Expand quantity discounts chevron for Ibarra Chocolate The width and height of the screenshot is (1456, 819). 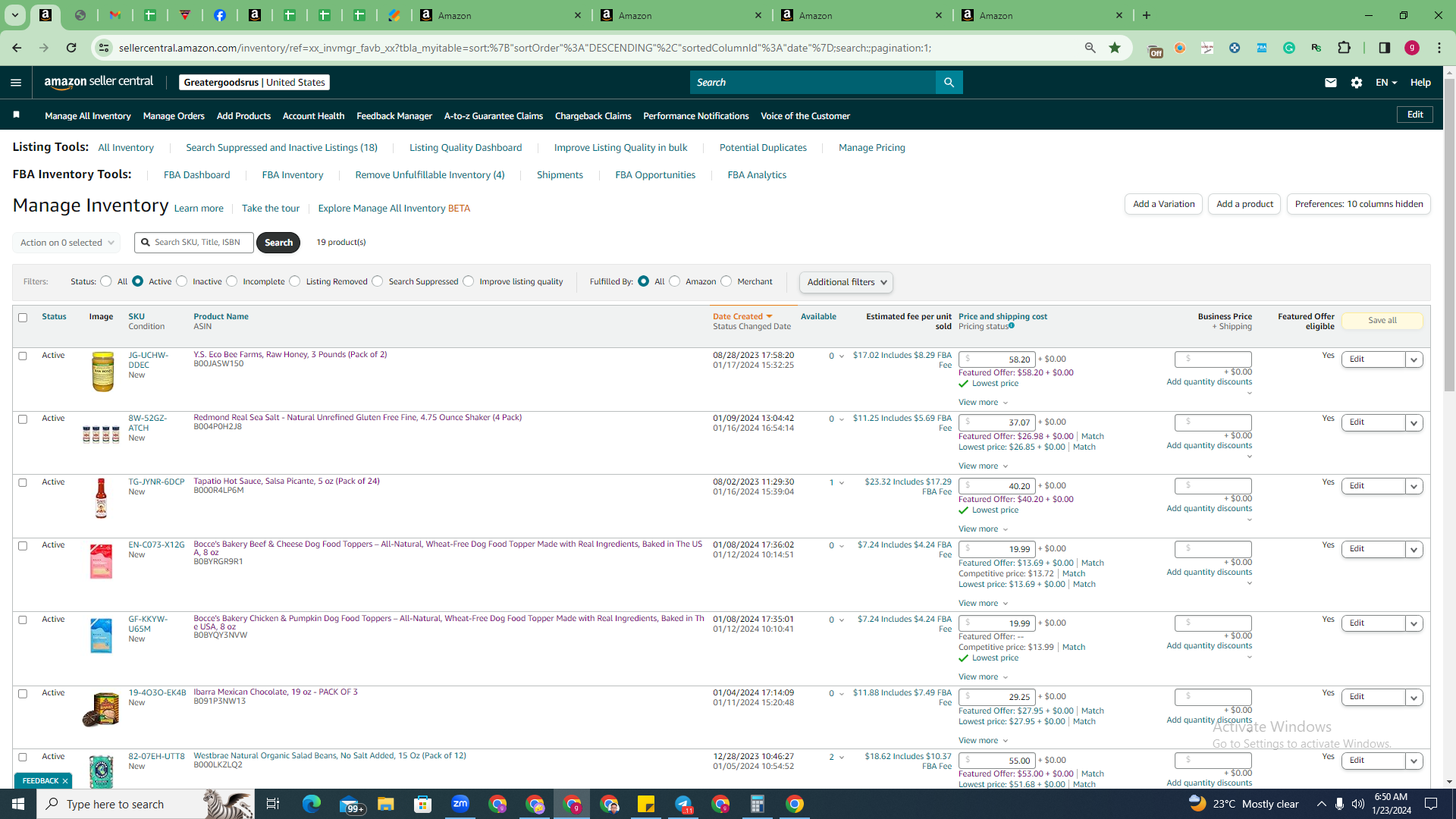click(x=1249, y=732)
